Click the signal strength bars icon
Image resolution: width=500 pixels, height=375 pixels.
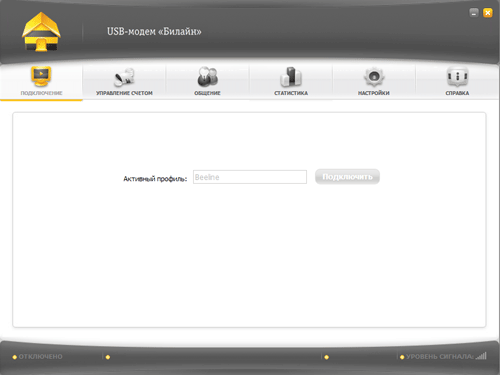tap(481, 356)
